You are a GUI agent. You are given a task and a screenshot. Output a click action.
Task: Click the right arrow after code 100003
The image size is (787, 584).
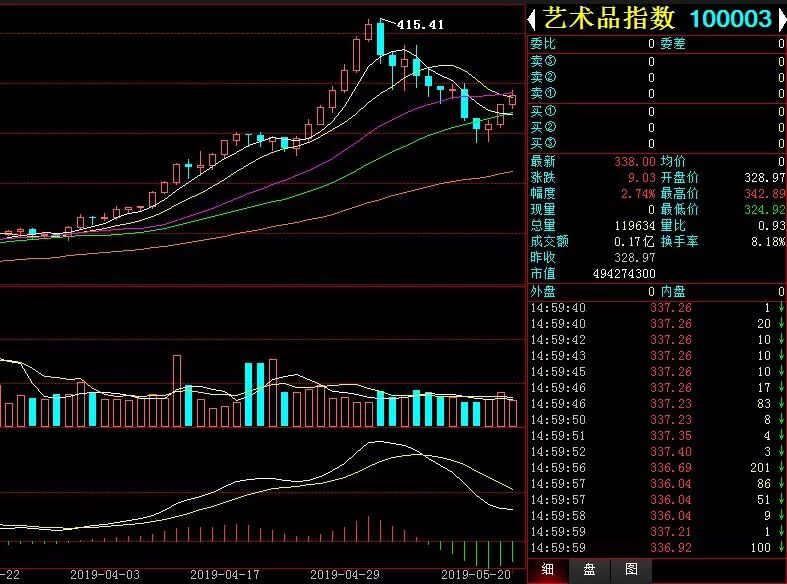point(782,20)
